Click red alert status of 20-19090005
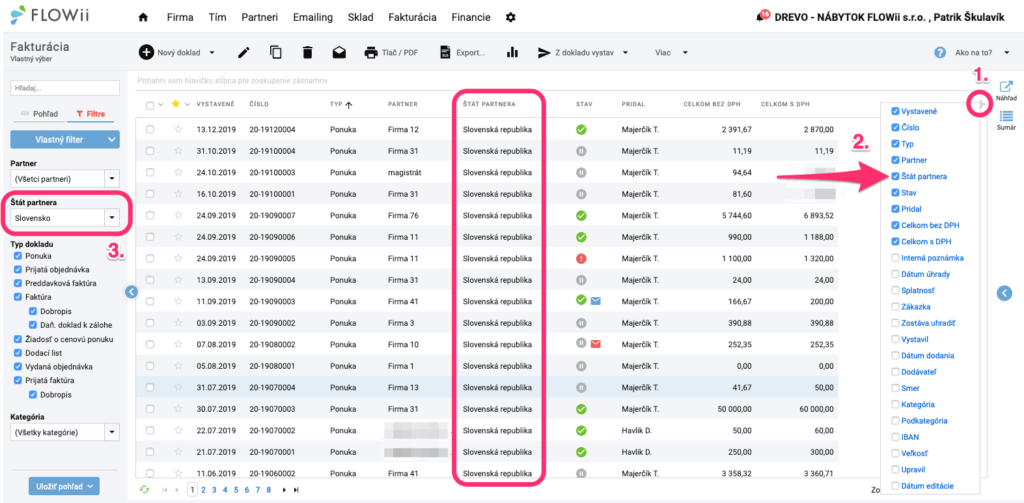The height and width of the screenshot is (503, 1024). 581,258
